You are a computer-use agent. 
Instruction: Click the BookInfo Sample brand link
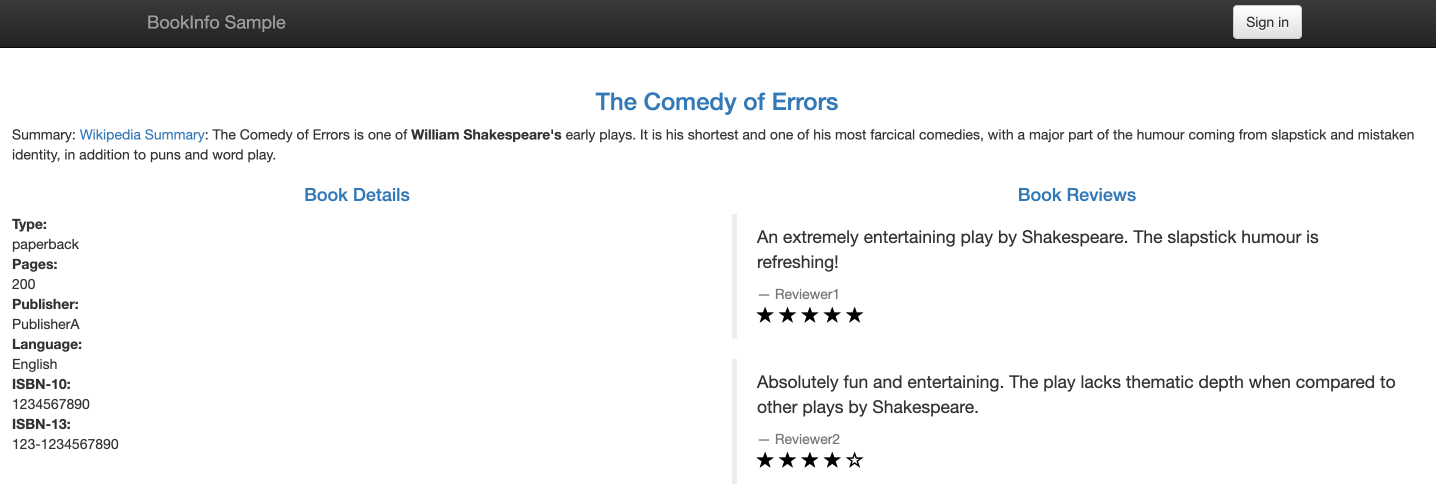pos(216,22)
